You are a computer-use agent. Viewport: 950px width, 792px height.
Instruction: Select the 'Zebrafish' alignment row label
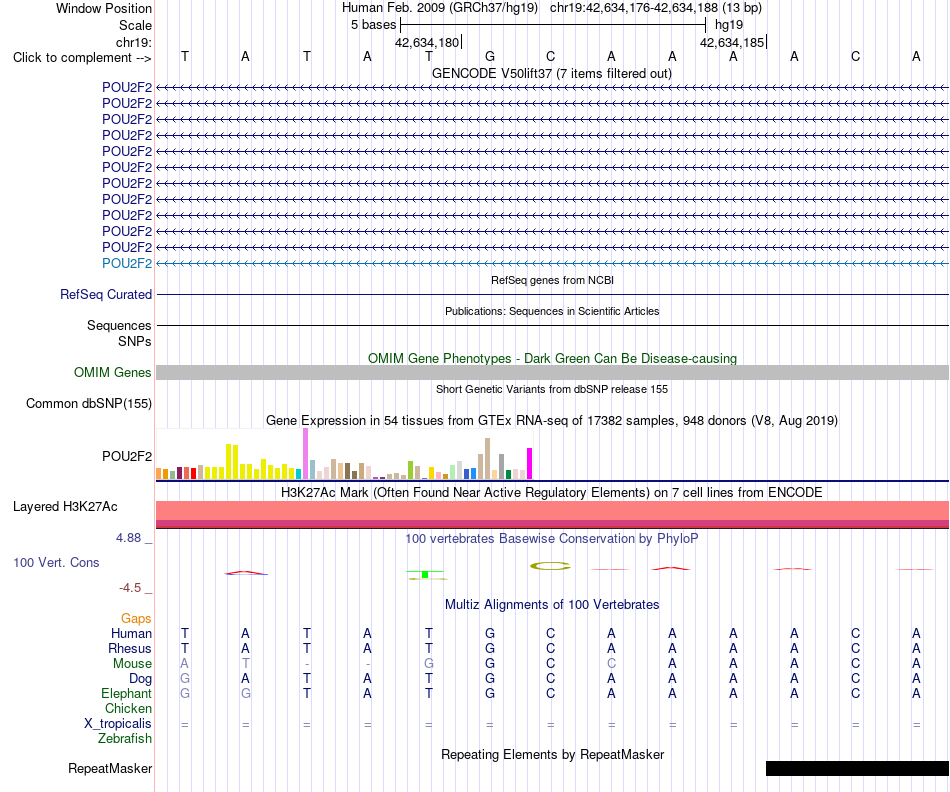[125, 739]
